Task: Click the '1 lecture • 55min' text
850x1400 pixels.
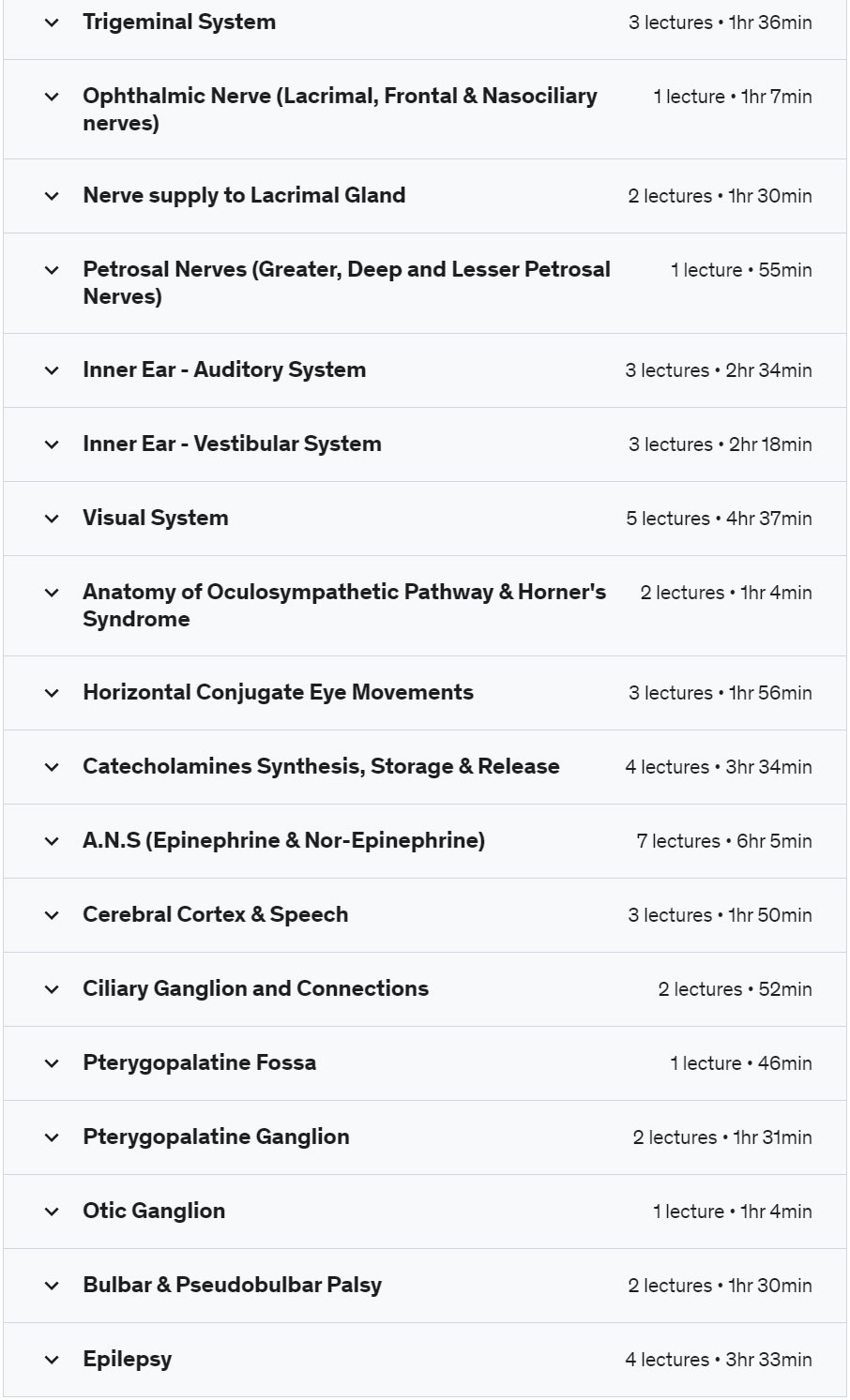Action: [x=741, y=270]
